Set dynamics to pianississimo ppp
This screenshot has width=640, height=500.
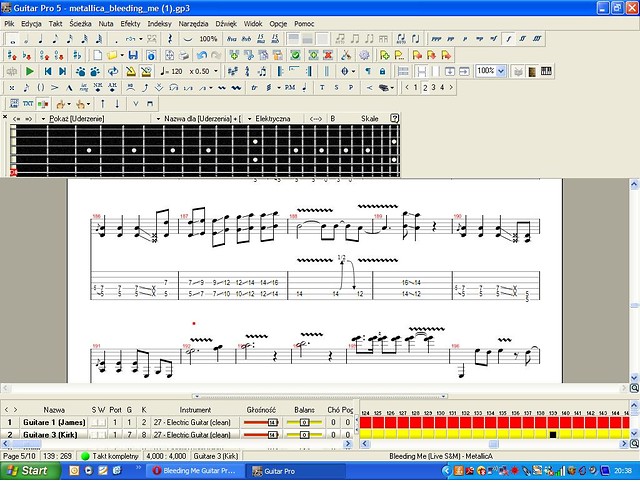point(436,39)
